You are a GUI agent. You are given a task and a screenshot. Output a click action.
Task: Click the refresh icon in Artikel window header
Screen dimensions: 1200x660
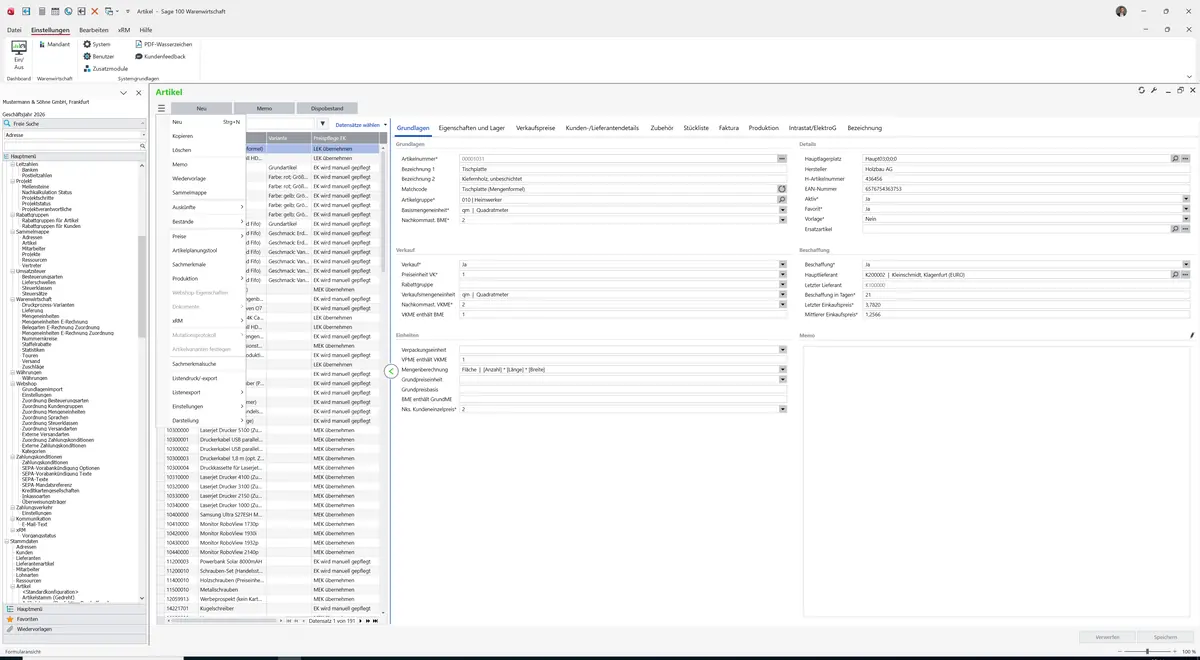click(1141, 90)
